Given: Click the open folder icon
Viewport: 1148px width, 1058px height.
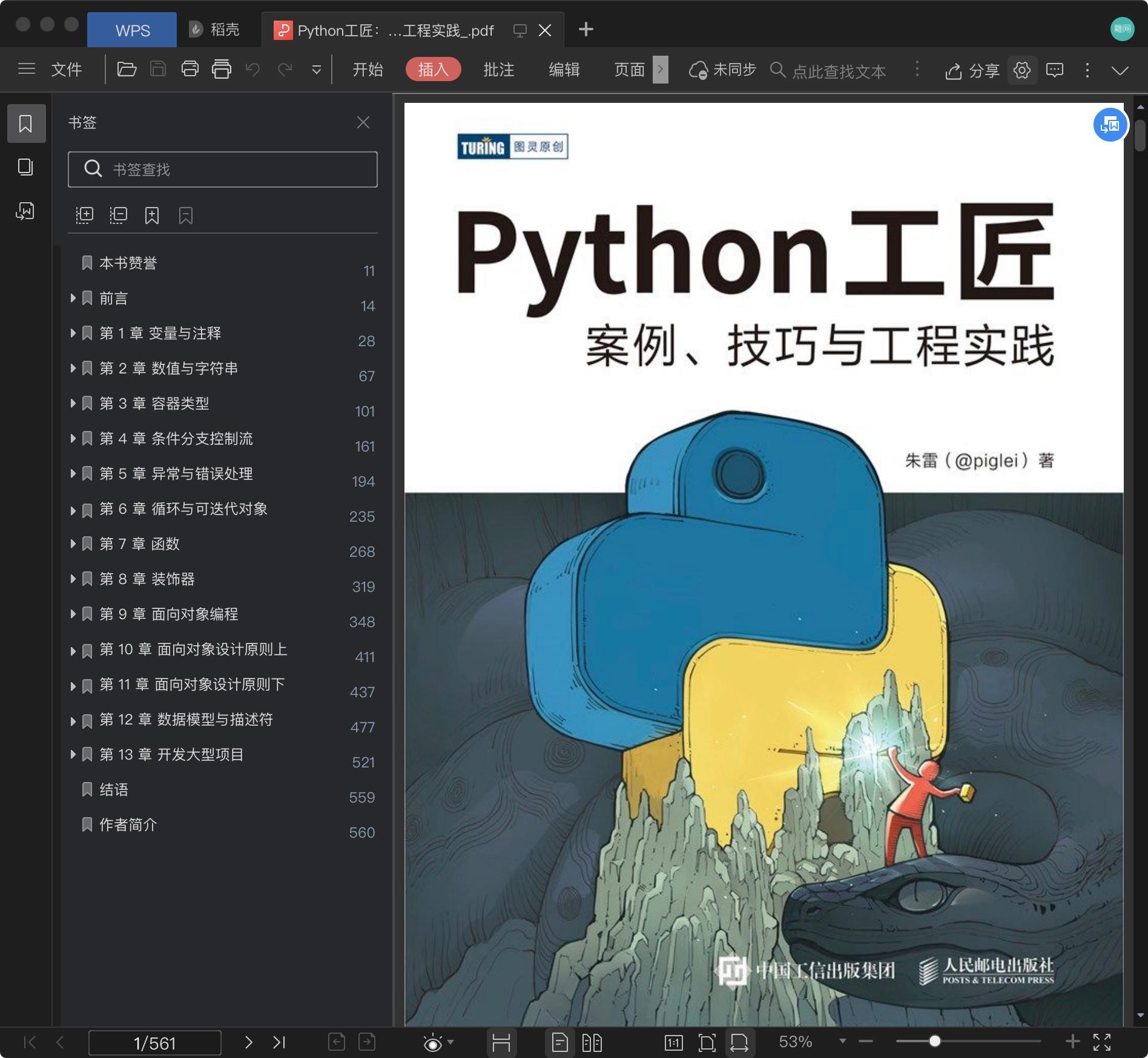Looking at the screenshot, I should tap(127, 69).
